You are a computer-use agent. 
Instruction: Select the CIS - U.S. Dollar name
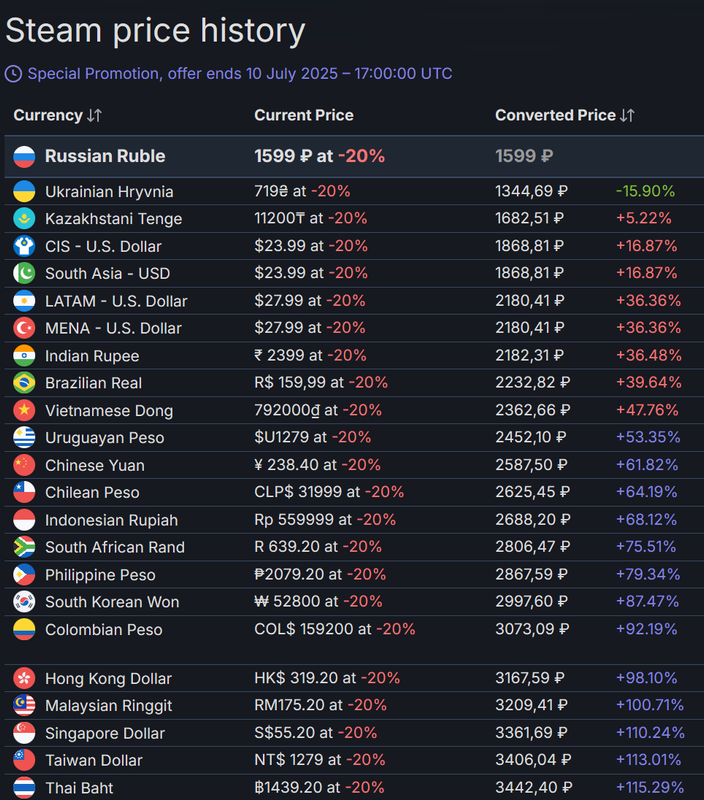click(x=103, y=246)
